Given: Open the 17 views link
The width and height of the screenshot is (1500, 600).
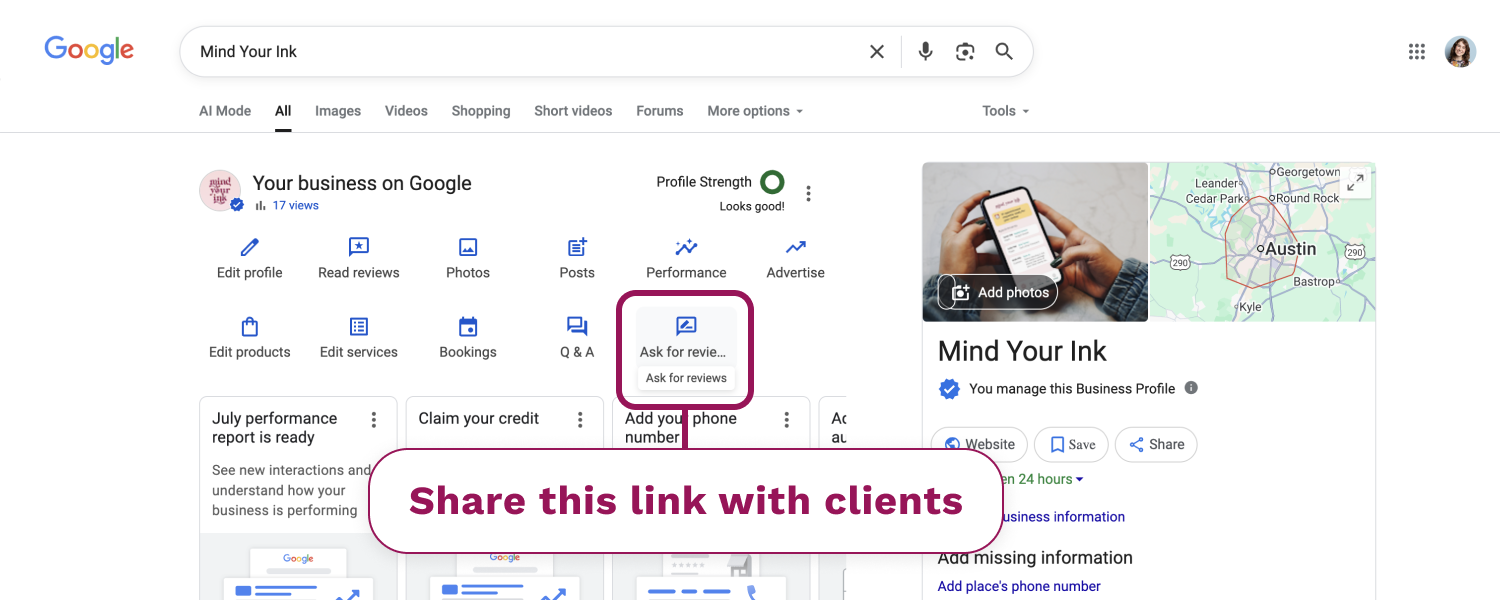Looking at the screenshot, I should tap(295, 205).
